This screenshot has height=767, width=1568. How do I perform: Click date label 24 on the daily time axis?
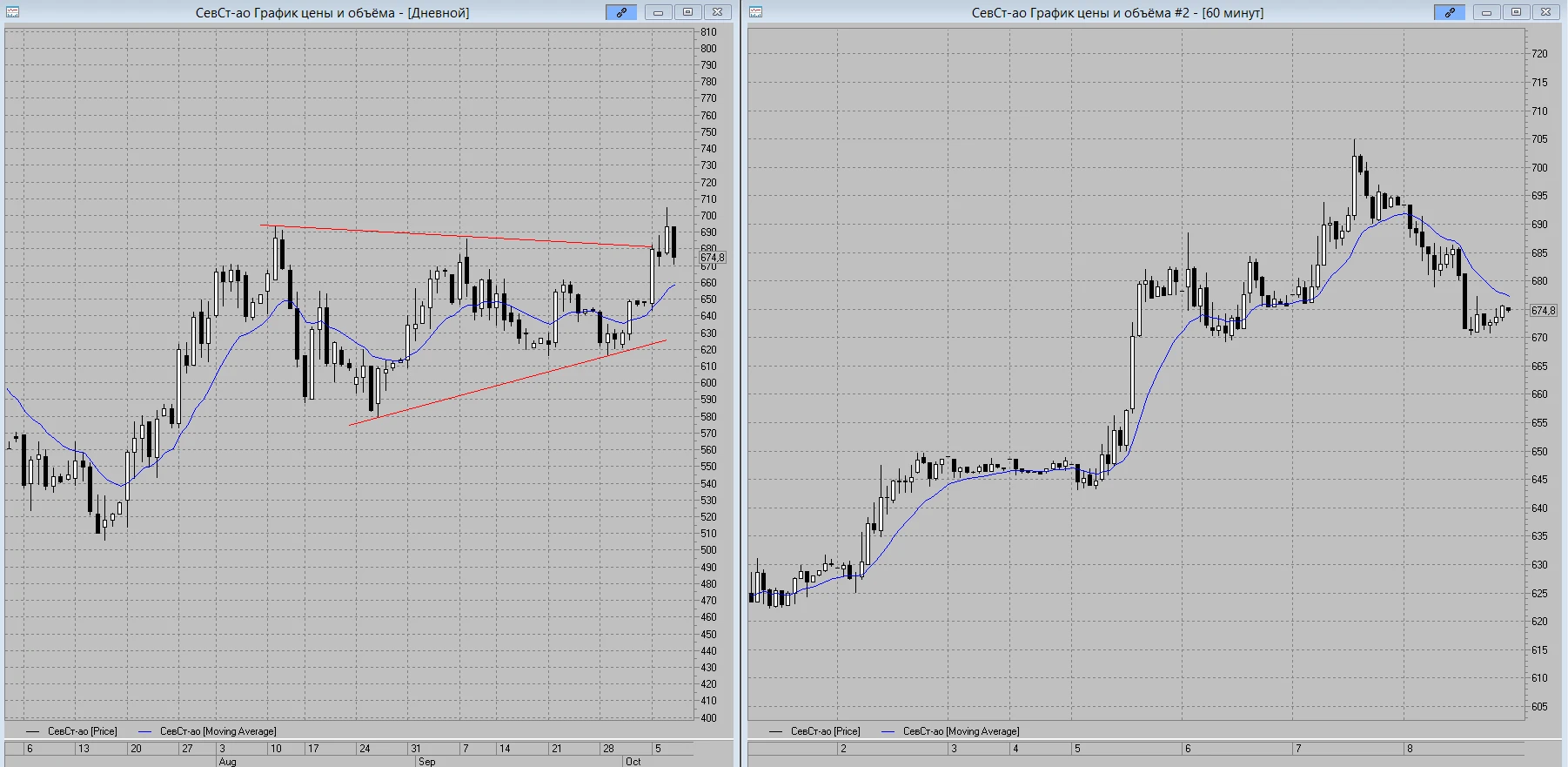(365, 749)
